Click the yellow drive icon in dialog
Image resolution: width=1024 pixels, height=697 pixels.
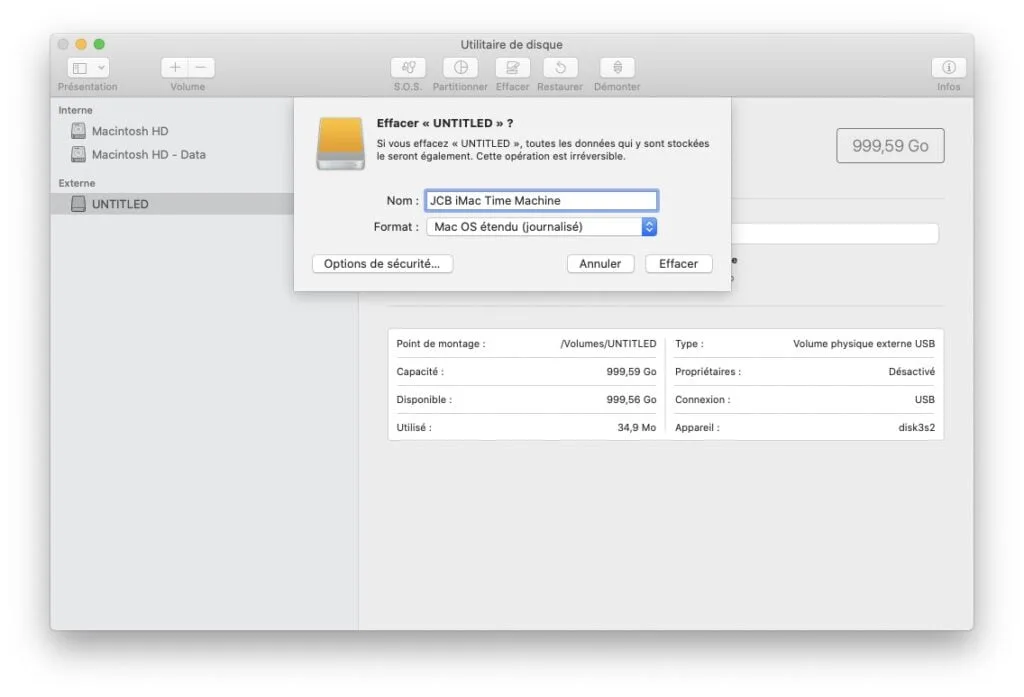[341, 143]
